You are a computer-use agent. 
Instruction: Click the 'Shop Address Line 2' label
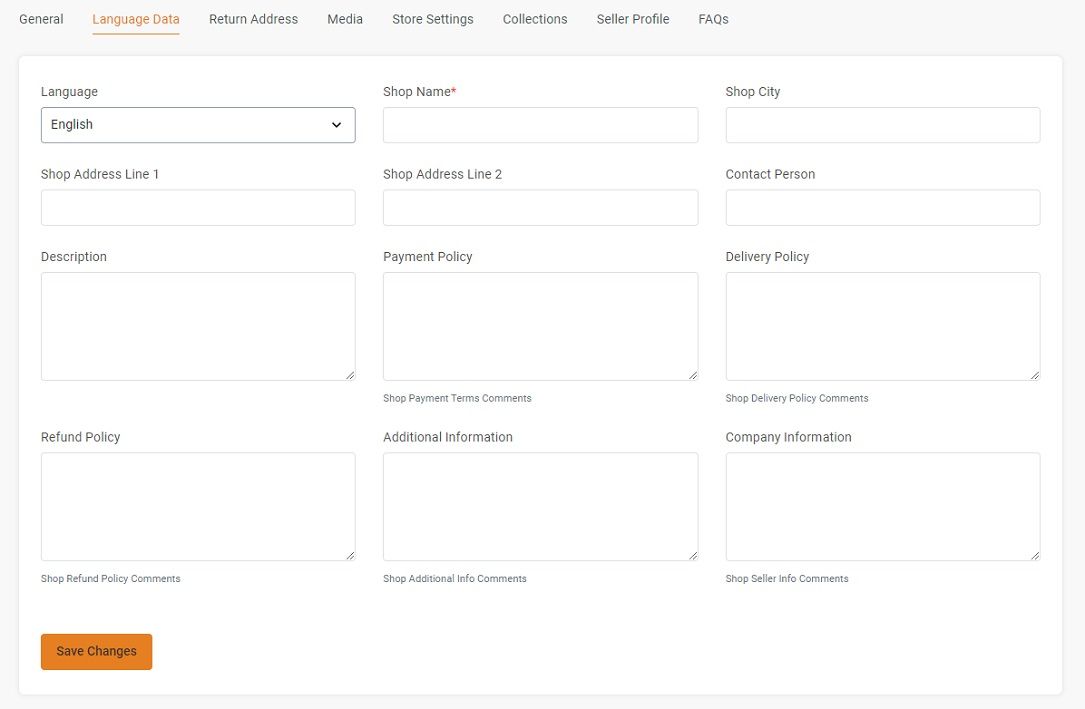(x=443, y=174)
